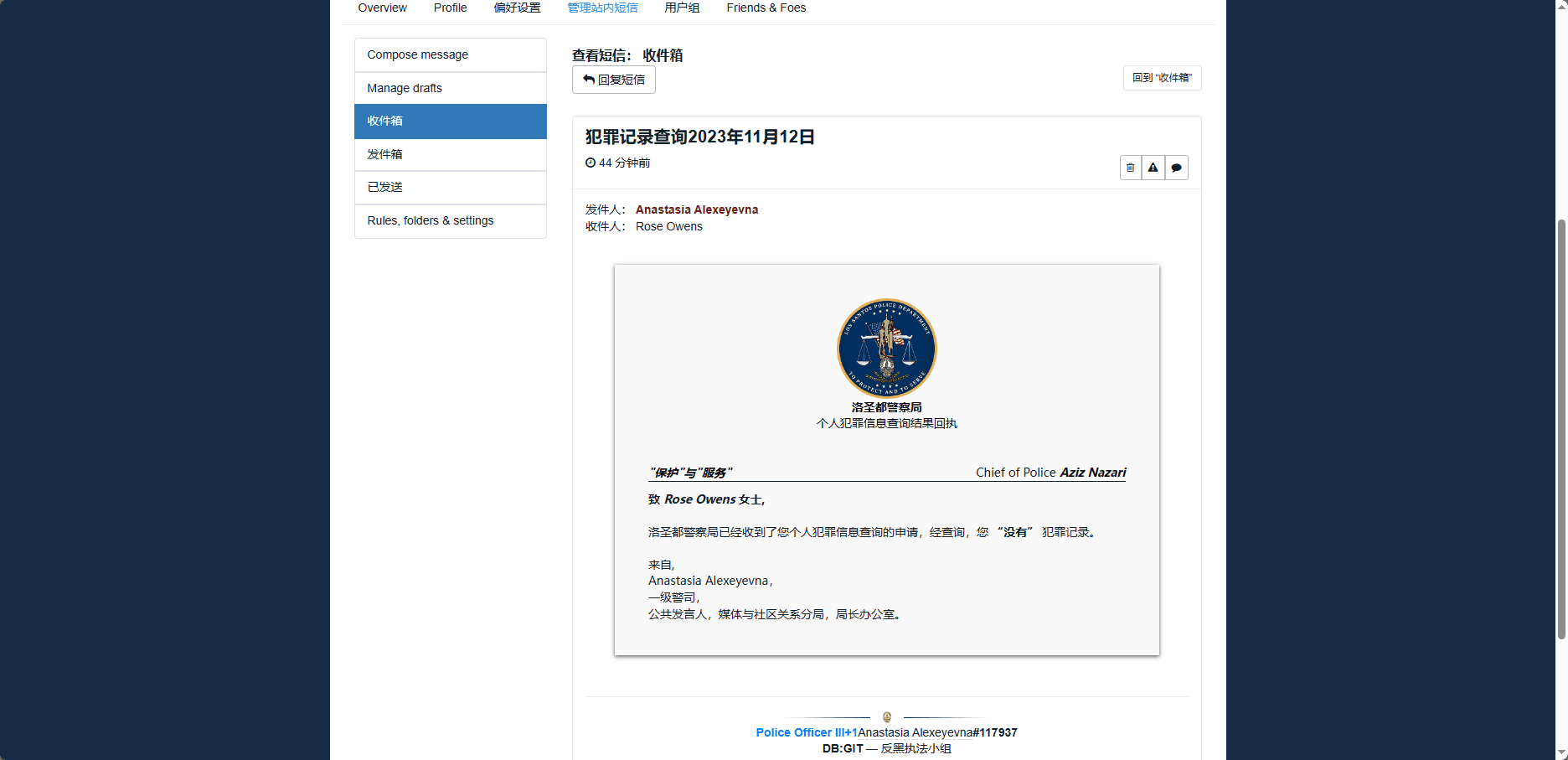Open 发件箱 folder in sidebar

451,154
